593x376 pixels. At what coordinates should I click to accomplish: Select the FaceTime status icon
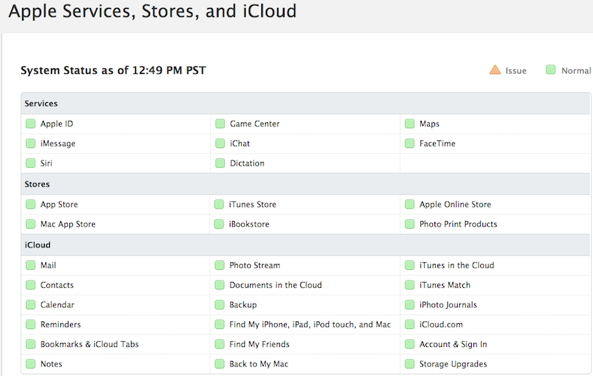point(409,143)
